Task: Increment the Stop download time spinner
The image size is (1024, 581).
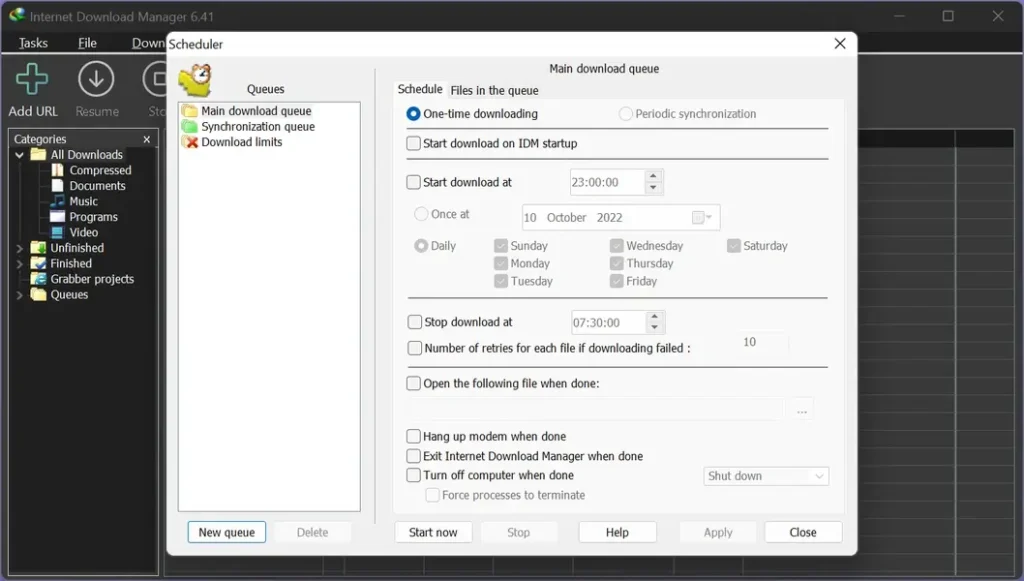Action: pyautogui.click(x=655, y=317)
